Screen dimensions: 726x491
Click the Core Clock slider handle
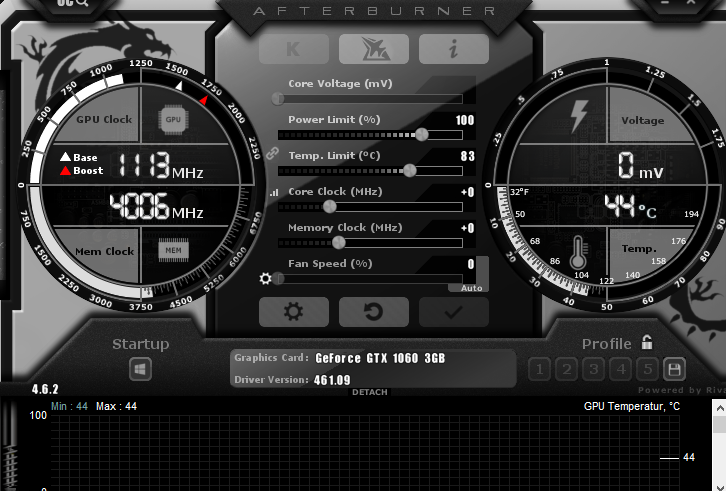[x=330, y=207]
